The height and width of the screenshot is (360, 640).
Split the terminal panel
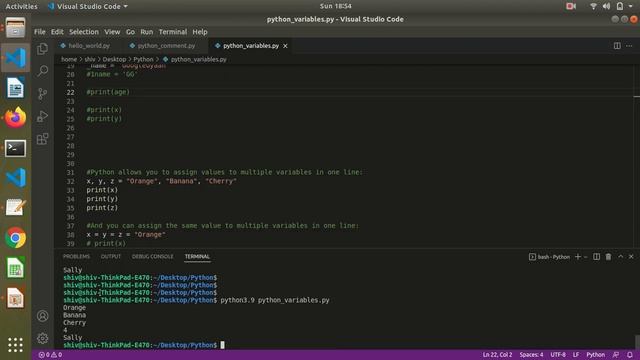click(x=596, y=257)
